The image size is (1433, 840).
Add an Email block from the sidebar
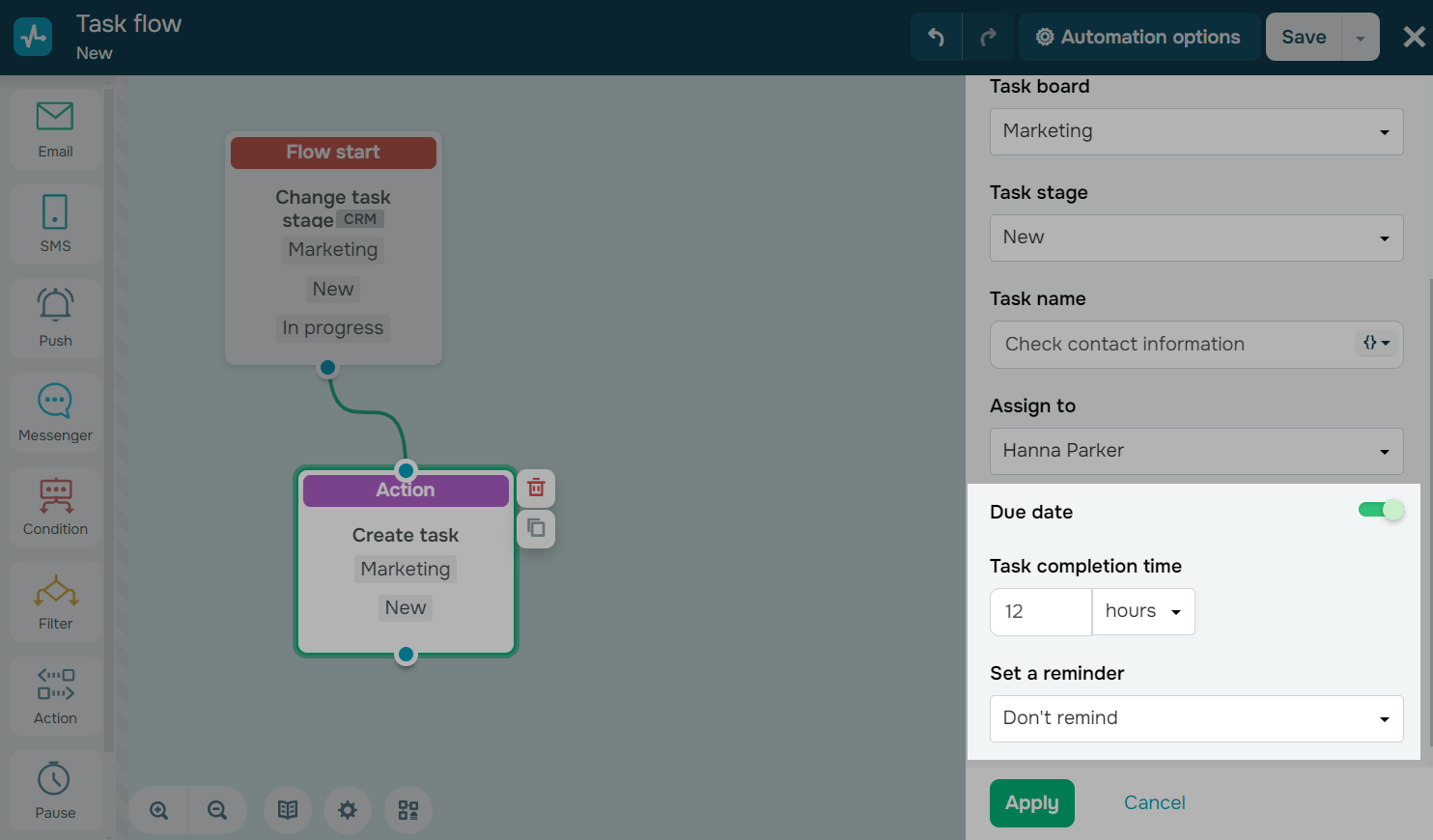point(55,129)
